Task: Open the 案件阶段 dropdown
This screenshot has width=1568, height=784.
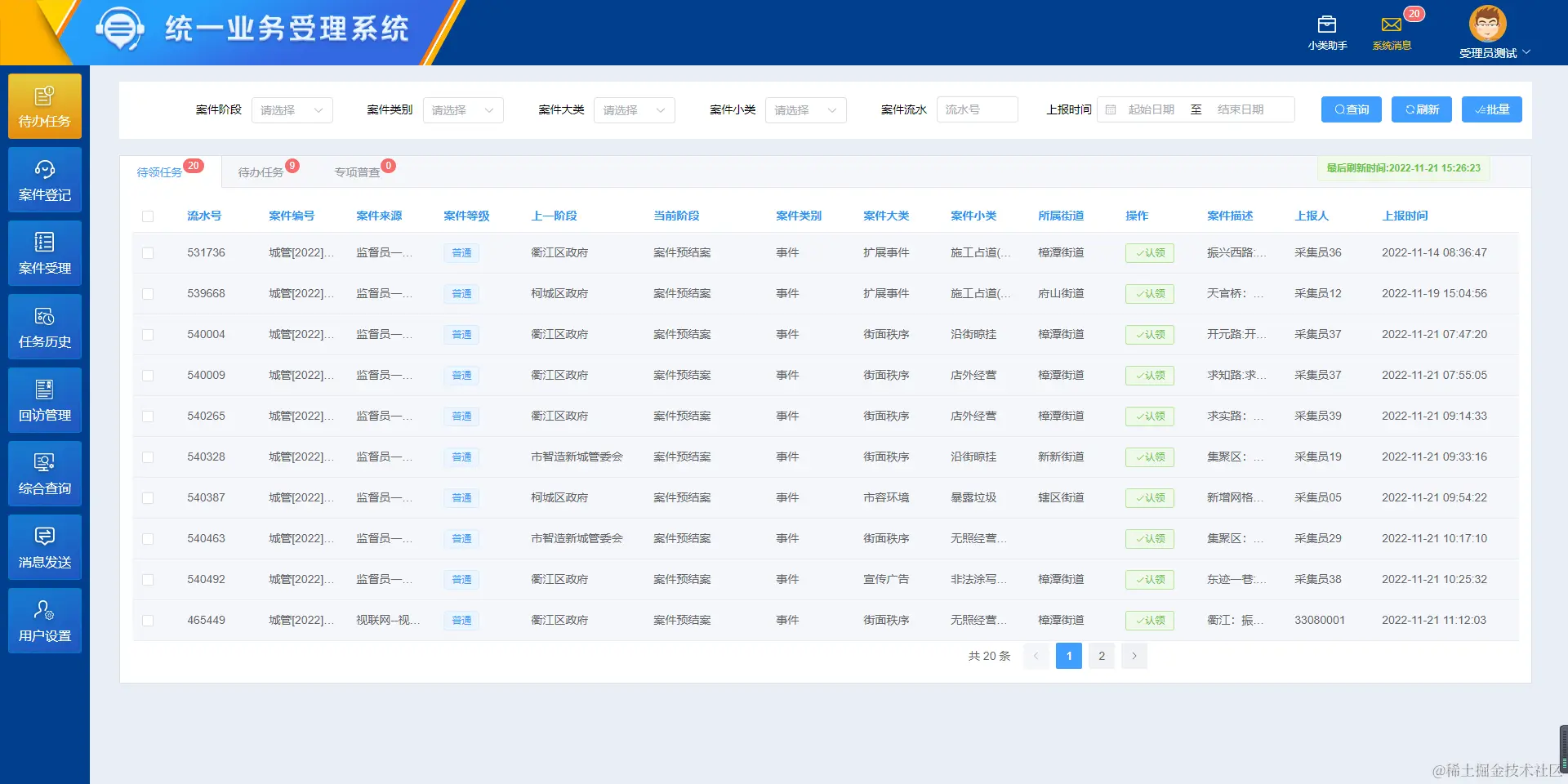Action: [x=292, y=109]
